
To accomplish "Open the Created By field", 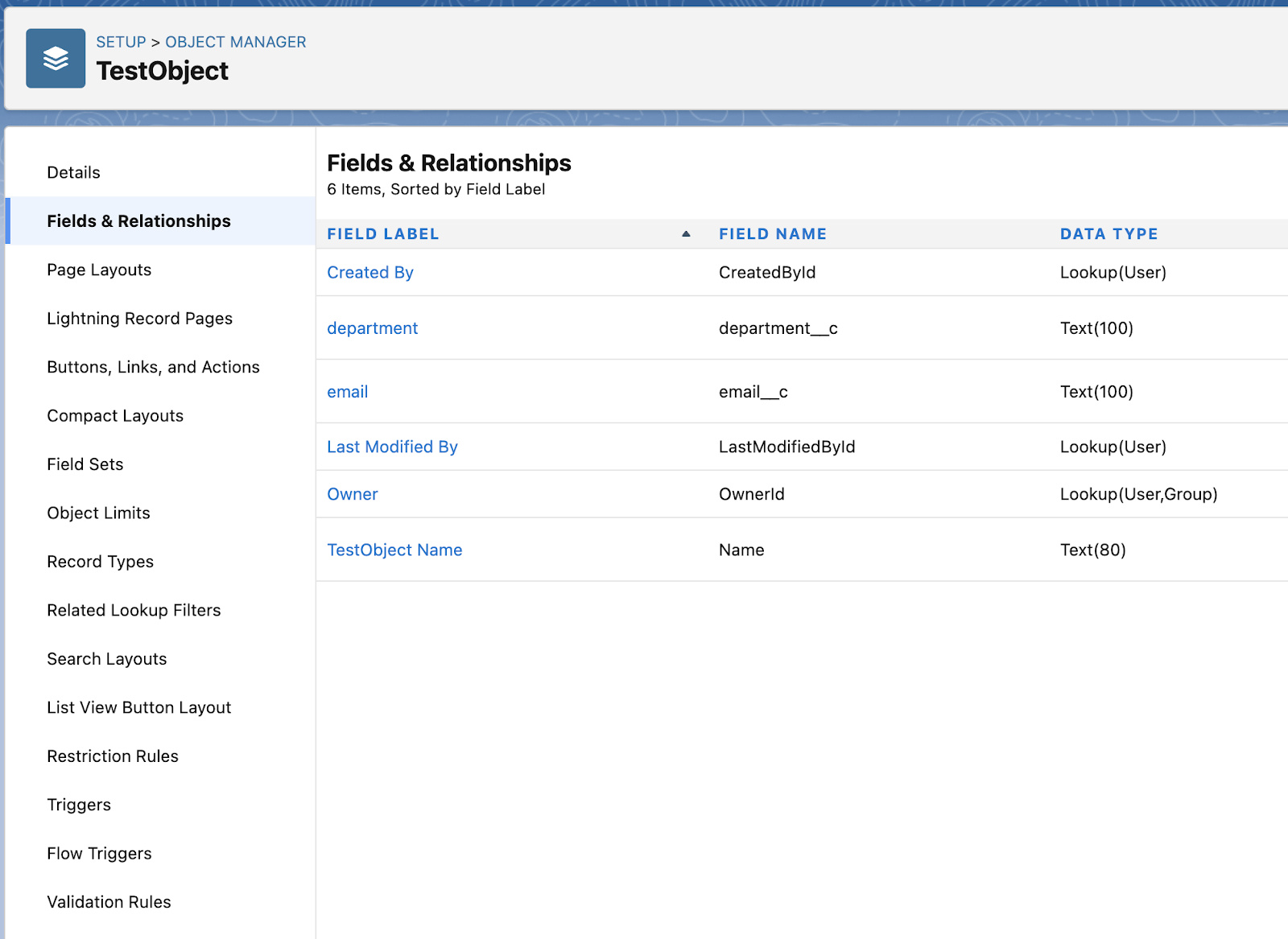I will pyautogui.click(x=369, y=272).
